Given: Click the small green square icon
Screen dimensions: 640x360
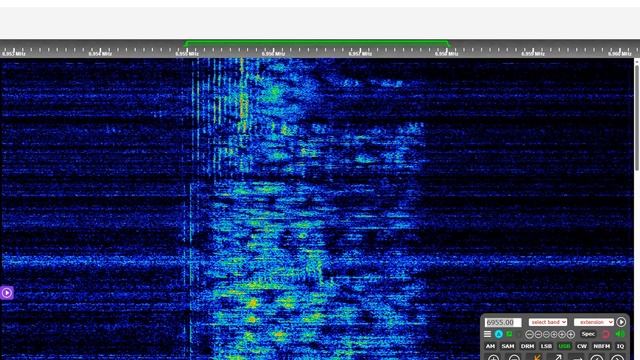Looking at the screenshot, I should click(509, 334).
